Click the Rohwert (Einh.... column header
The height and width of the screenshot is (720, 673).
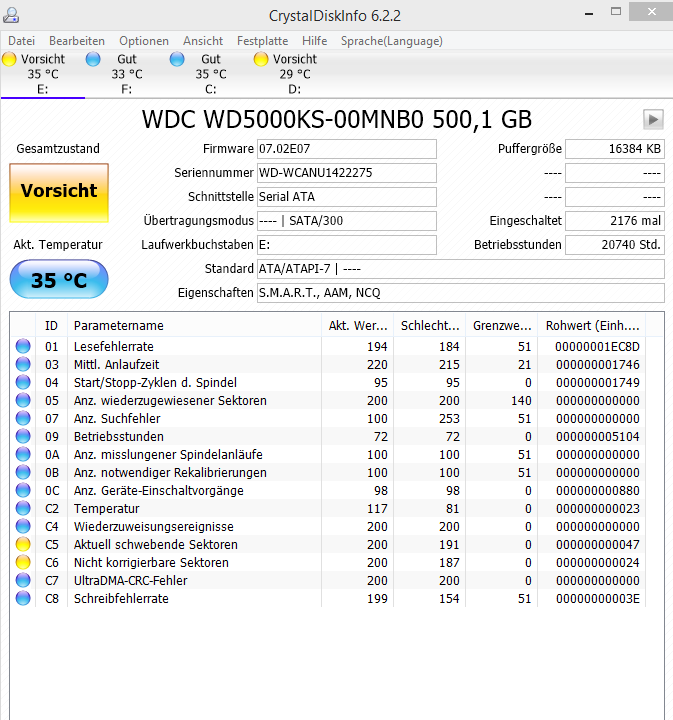[x=592, y=326]
